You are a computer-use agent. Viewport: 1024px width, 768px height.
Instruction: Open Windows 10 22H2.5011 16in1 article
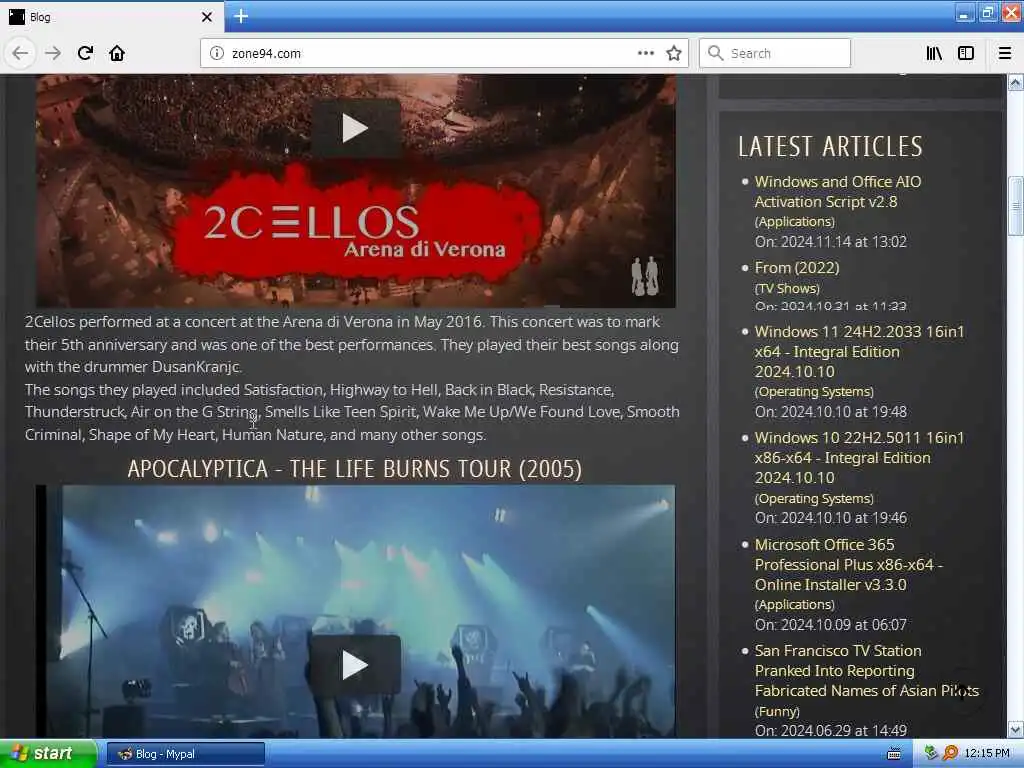pos(859,457)
